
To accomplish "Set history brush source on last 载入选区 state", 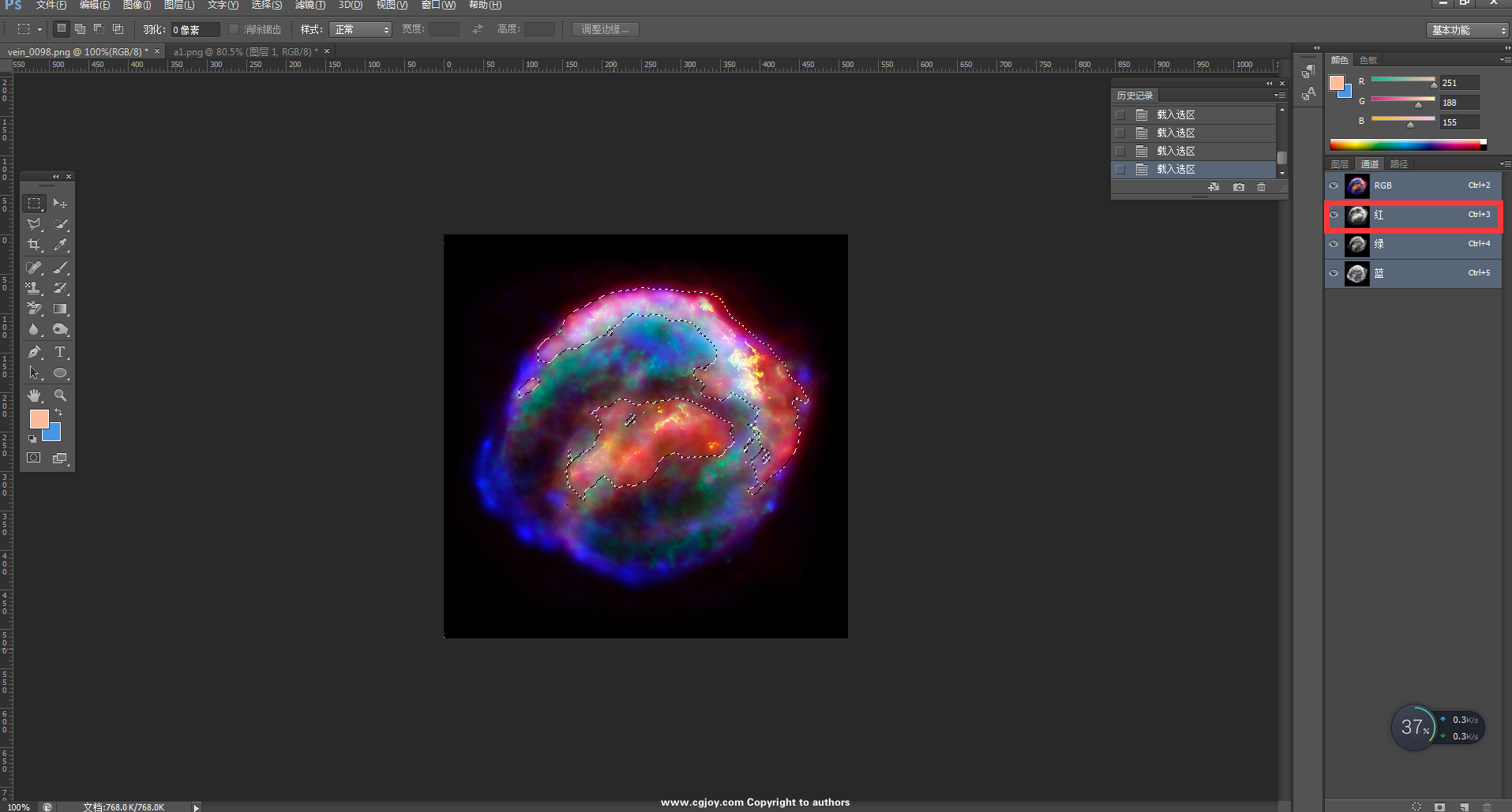I will [1120, 170].
